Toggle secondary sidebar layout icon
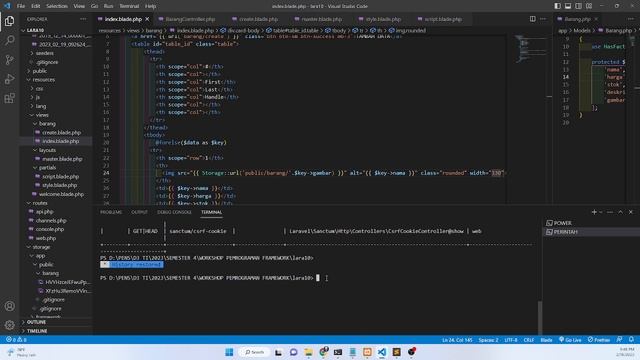 pos(578,6)
